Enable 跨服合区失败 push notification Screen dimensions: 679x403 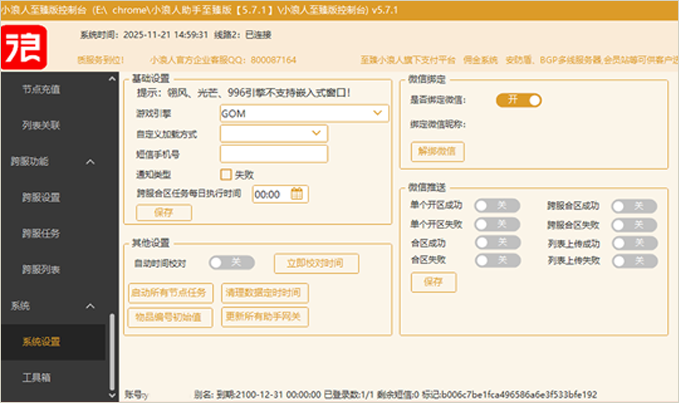[x=633, y=224]
